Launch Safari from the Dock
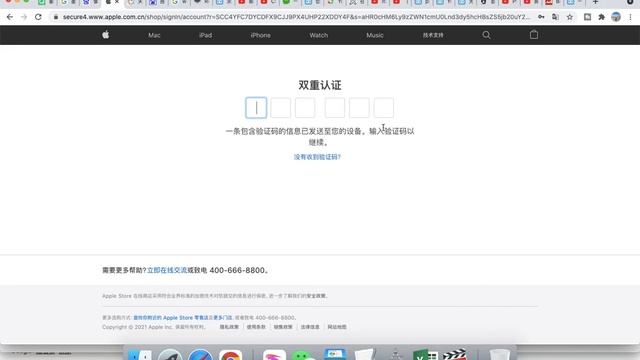 tap(200, 354)
